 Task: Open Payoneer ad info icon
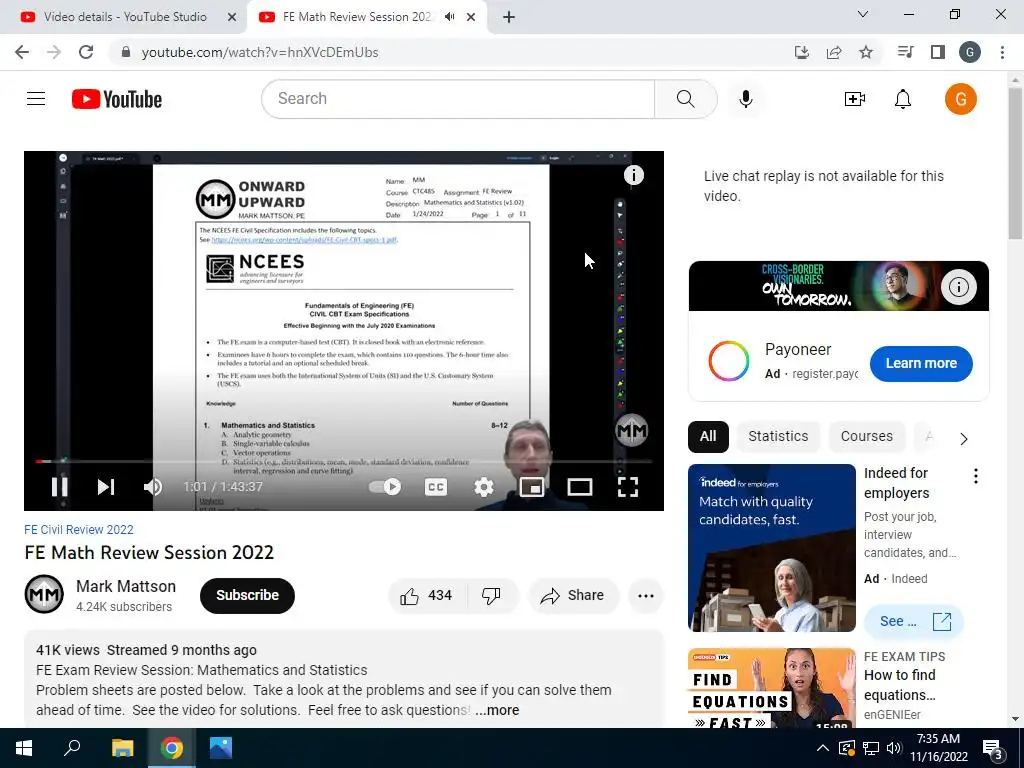[958, 287]
